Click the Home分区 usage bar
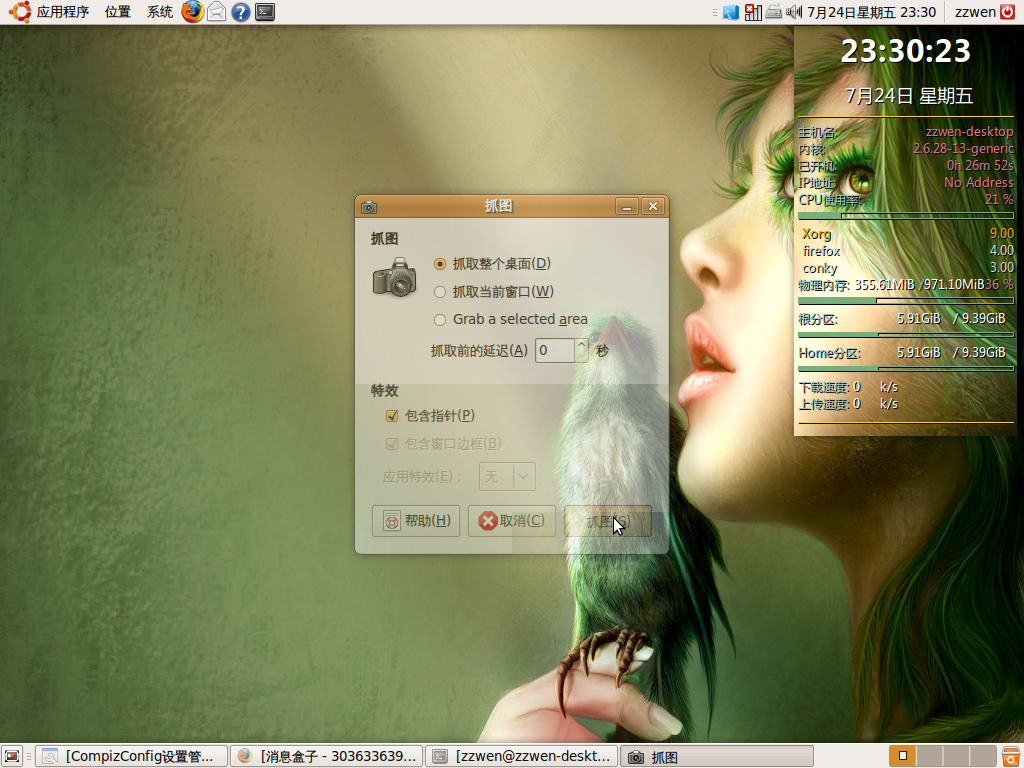This screenshot has height=768, width=1024. coord(906,369)
